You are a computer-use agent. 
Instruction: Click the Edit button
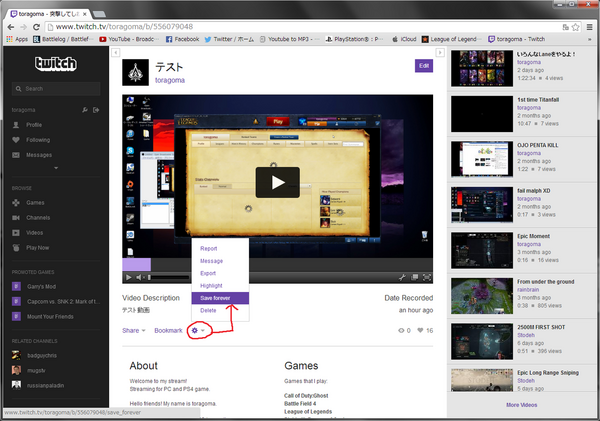(424, 66)
